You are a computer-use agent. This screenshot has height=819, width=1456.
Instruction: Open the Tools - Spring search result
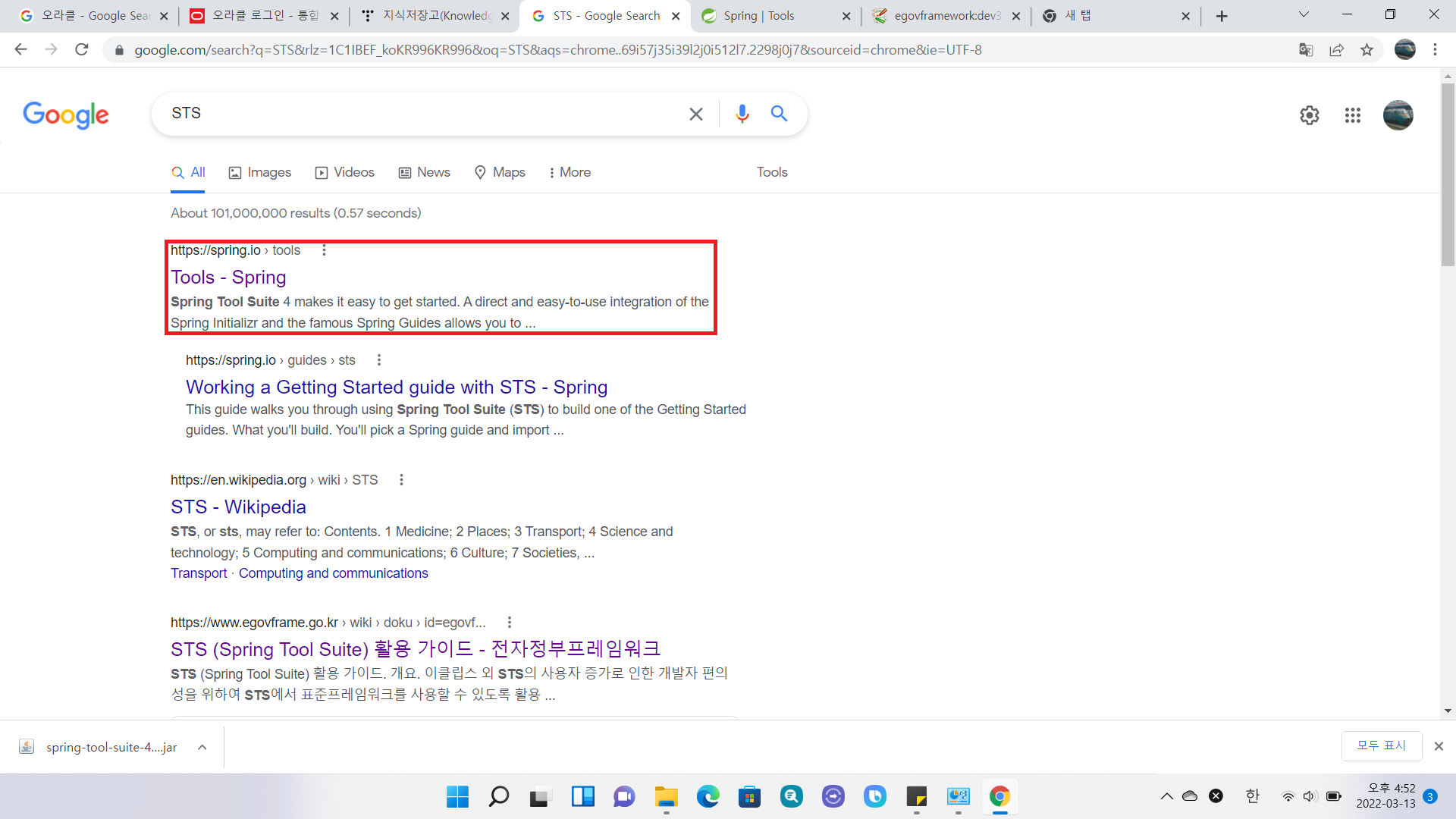point(228,278)
